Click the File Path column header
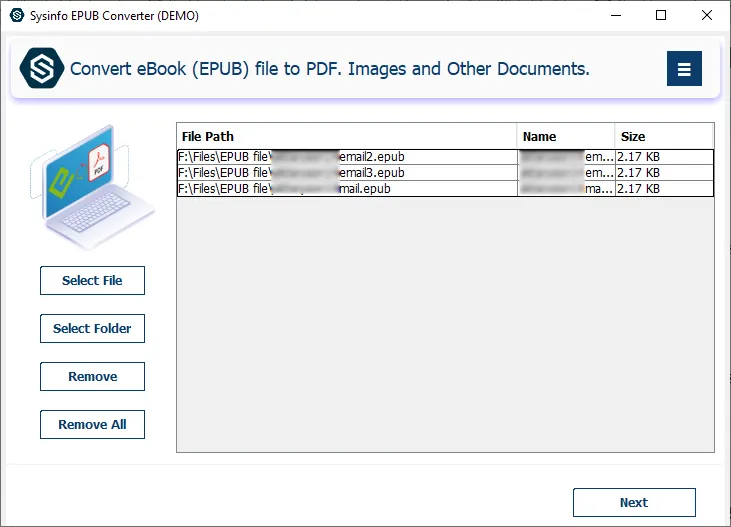Viewport: 731px width, 527px height. 346,137
